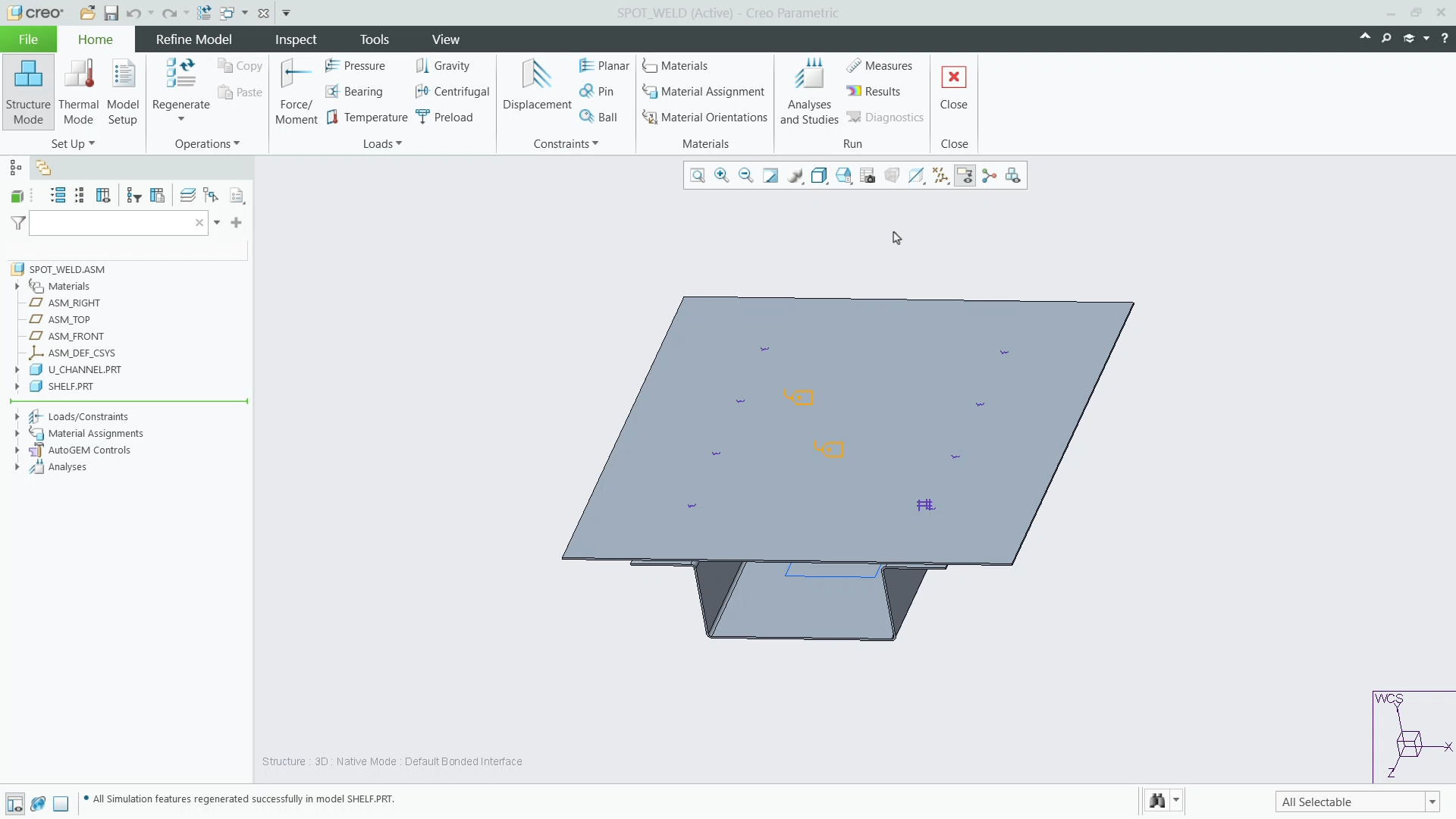Screen dimensions: 1456x819
Task: Create a Pin constraint
Action: click(597, 92)
